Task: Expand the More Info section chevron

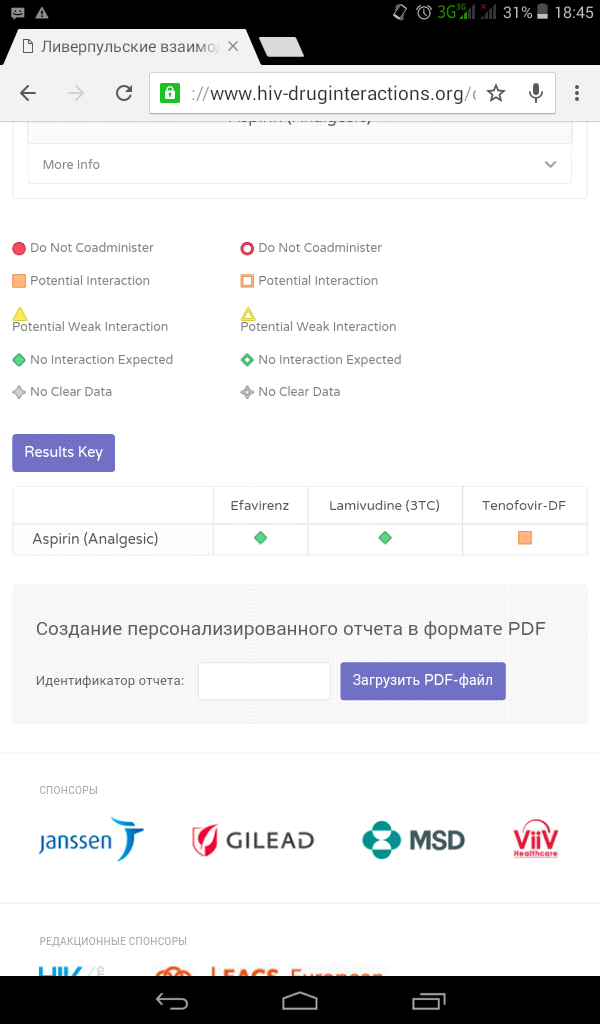Action: click(x=550, y=165)
